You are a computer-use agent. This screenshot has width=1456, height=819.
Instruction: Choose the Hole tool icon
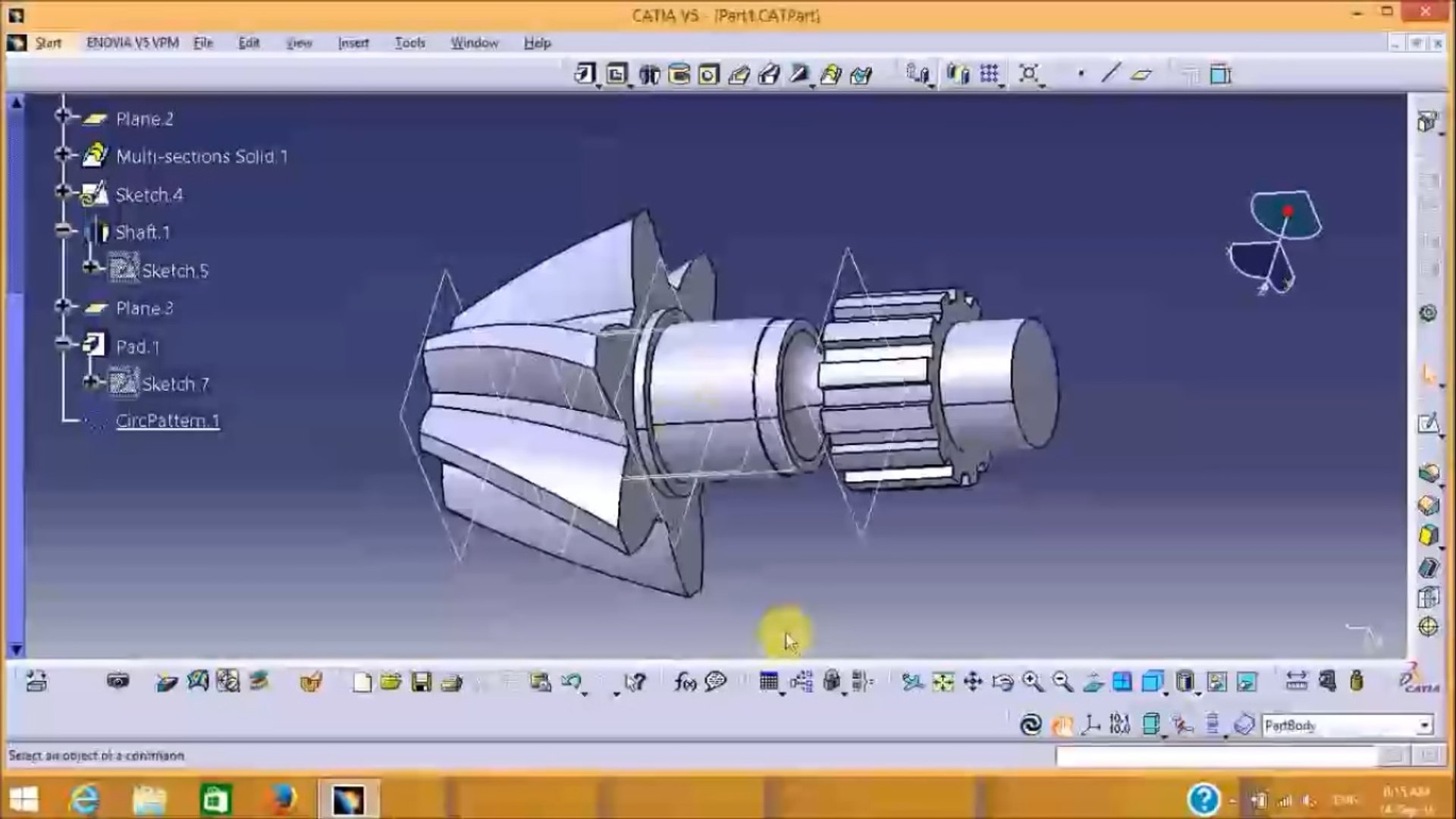[x=709, y=74]
